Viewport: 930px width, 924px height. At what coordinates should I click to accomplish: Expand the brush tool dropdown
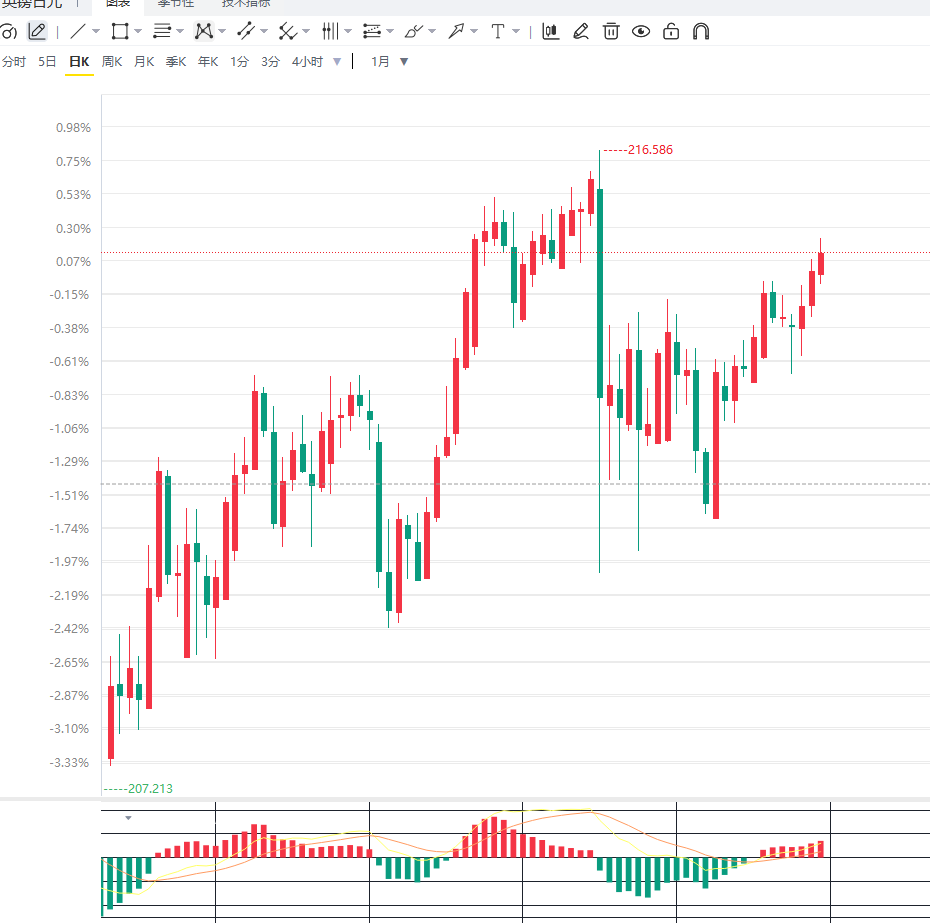click(x=432, y=31)
